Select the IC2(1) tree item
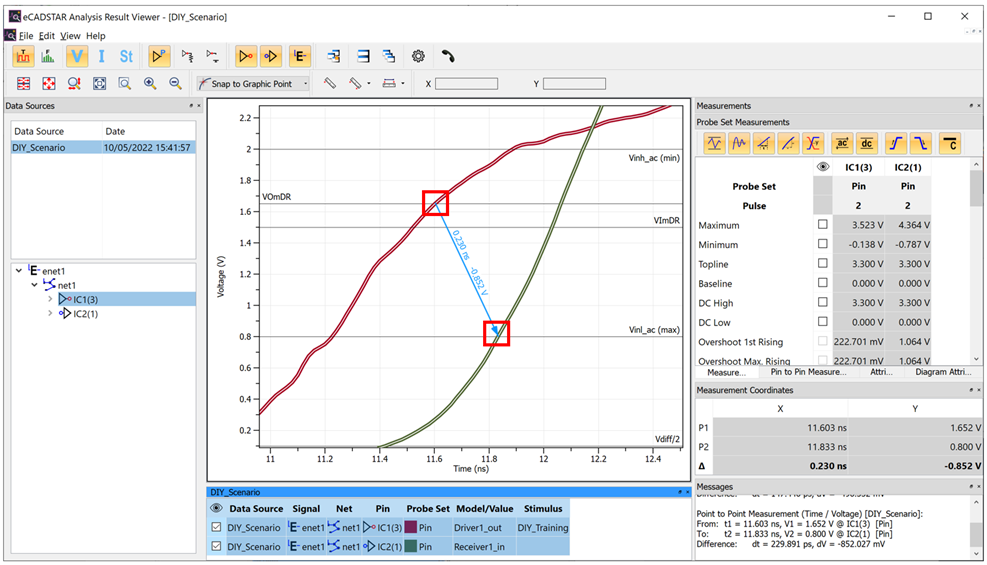The width and height of the screenshot is (987, 565). 85,313
